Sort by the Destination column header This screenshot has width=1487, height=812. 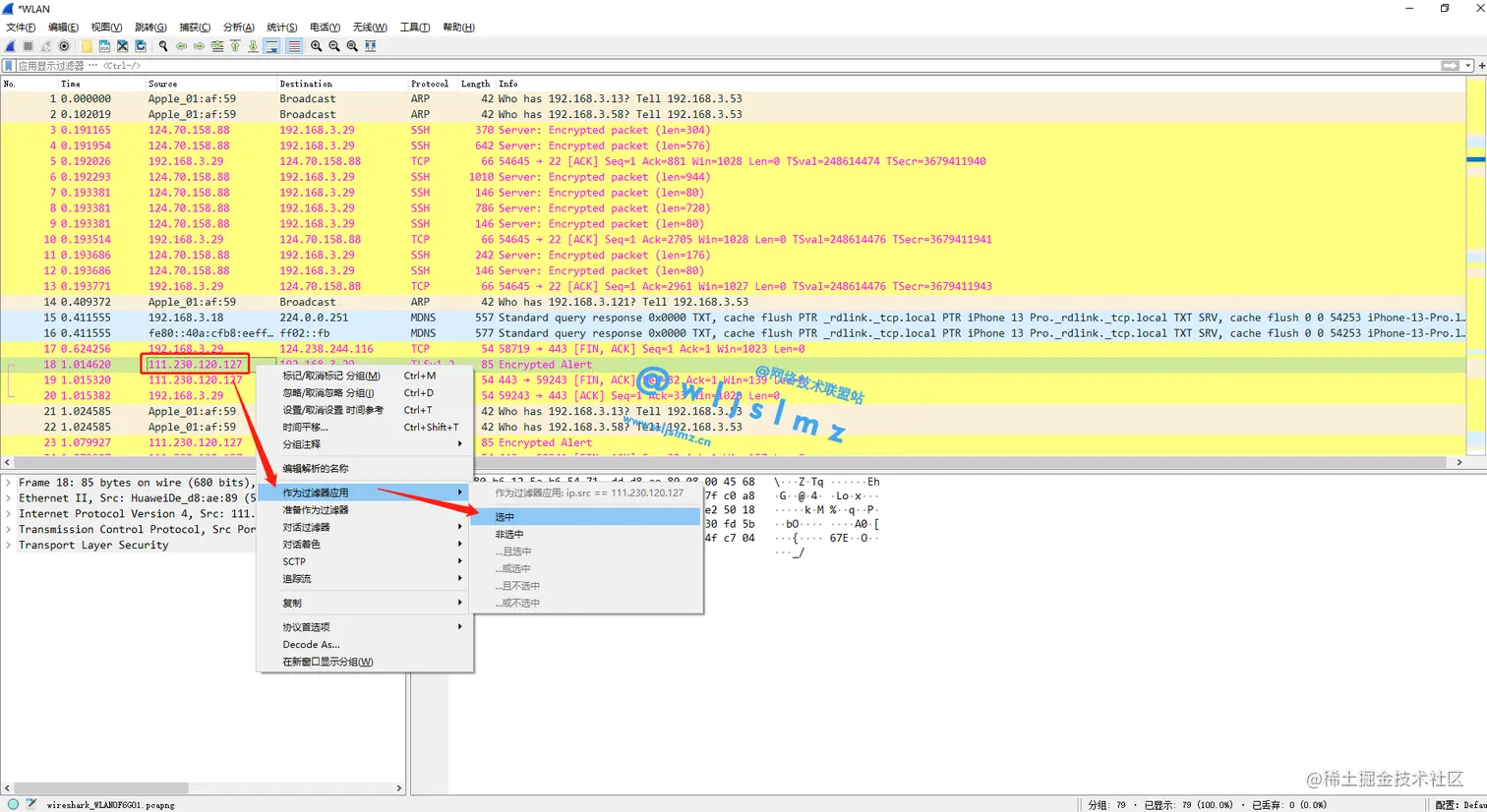pos(342,84)
